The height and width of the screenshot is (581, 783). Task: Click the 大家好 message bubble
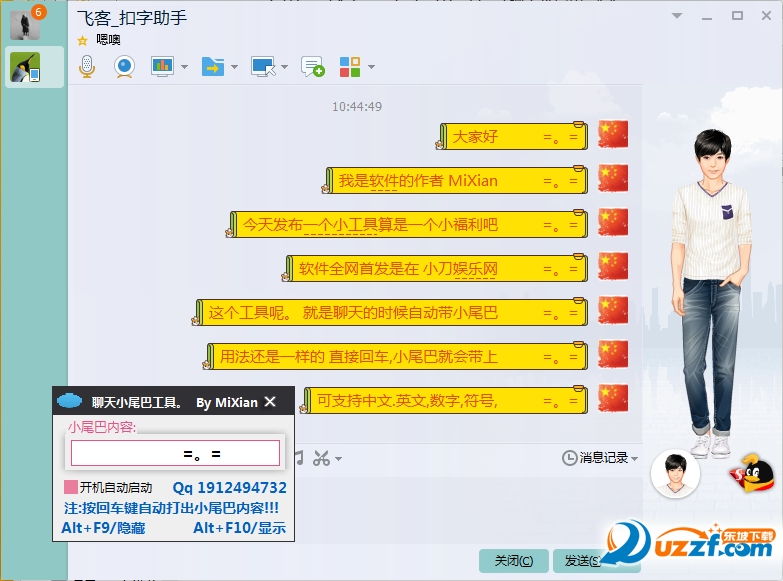511,136
